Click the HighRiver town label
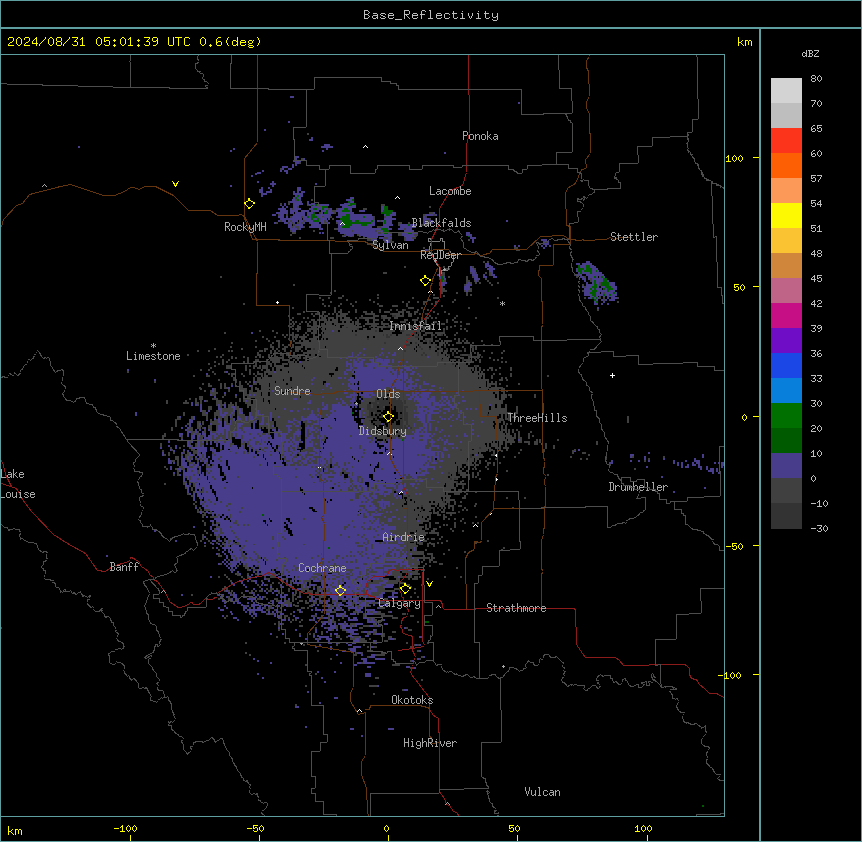 click(x=430, y=743)
